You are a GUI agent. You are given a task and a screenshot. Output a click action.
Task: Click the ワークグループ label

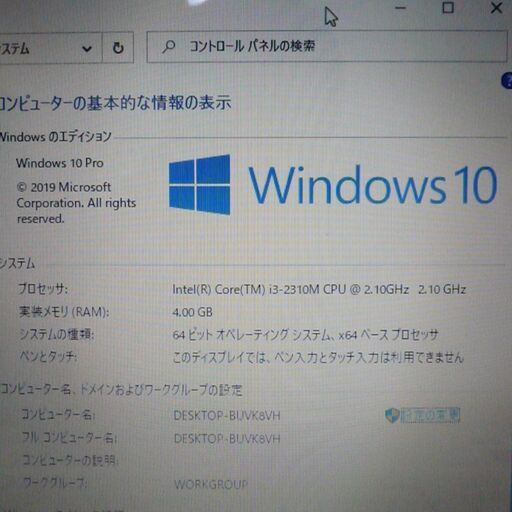tap(55, 483)
